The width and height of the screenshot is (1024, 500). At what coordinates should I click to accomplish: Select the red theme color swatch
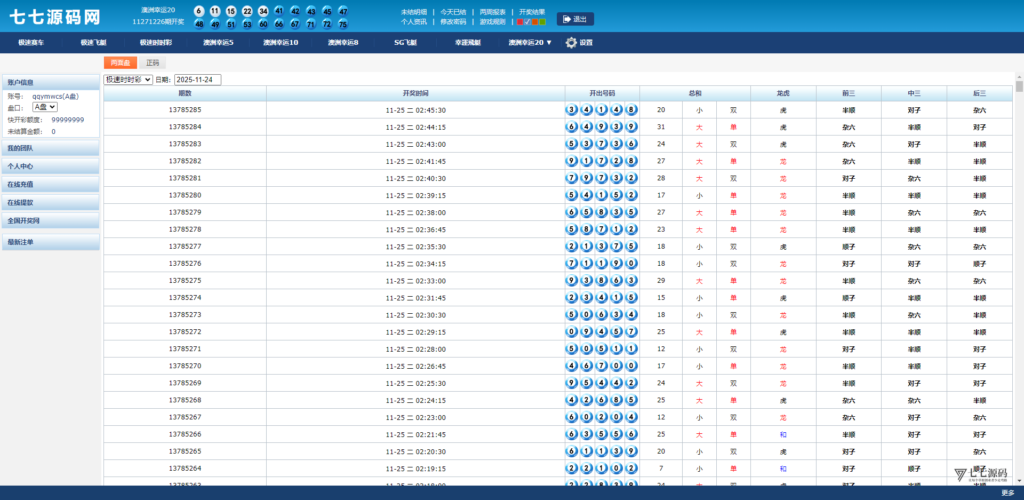coord(520,21)
